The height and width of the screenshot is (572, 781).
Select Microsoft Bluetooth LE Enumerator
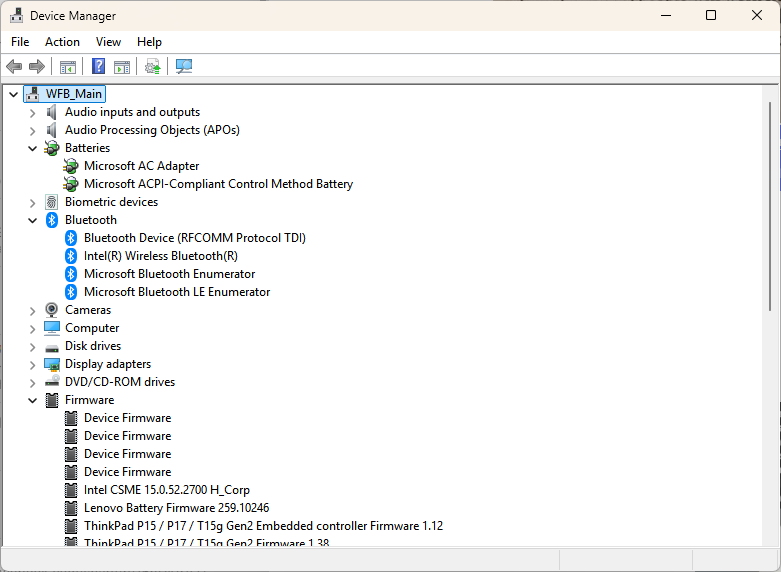click(x=177, y=292)
